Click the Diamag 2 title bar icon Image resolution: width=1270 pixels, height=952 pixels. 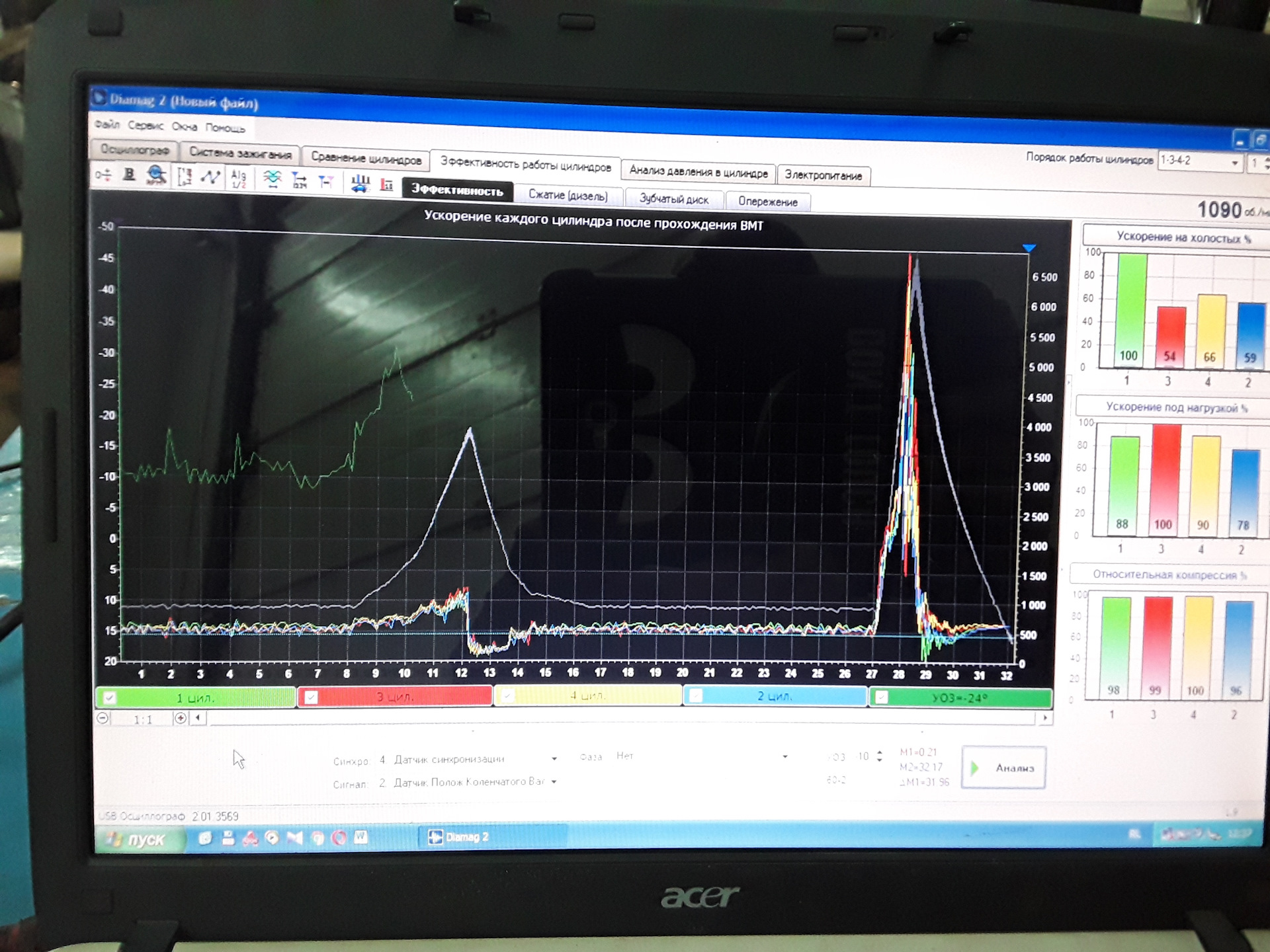click(x=99, y=98)
